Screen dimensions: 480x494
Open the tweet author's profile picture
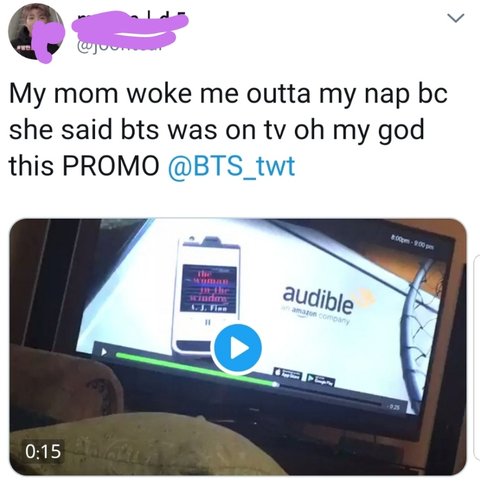tap(36, 32)
